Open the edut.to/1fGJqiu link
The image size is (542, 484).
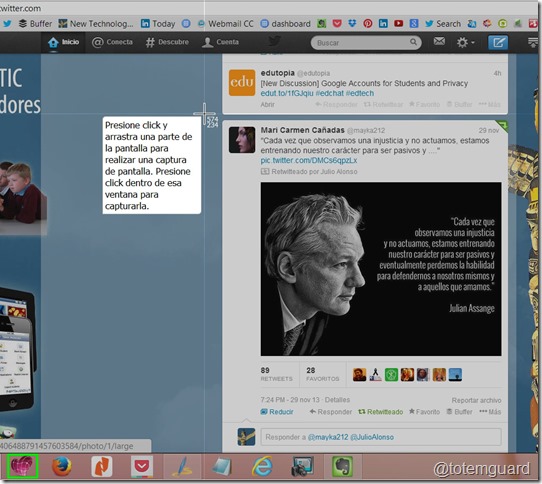click(x=287, y=93)
